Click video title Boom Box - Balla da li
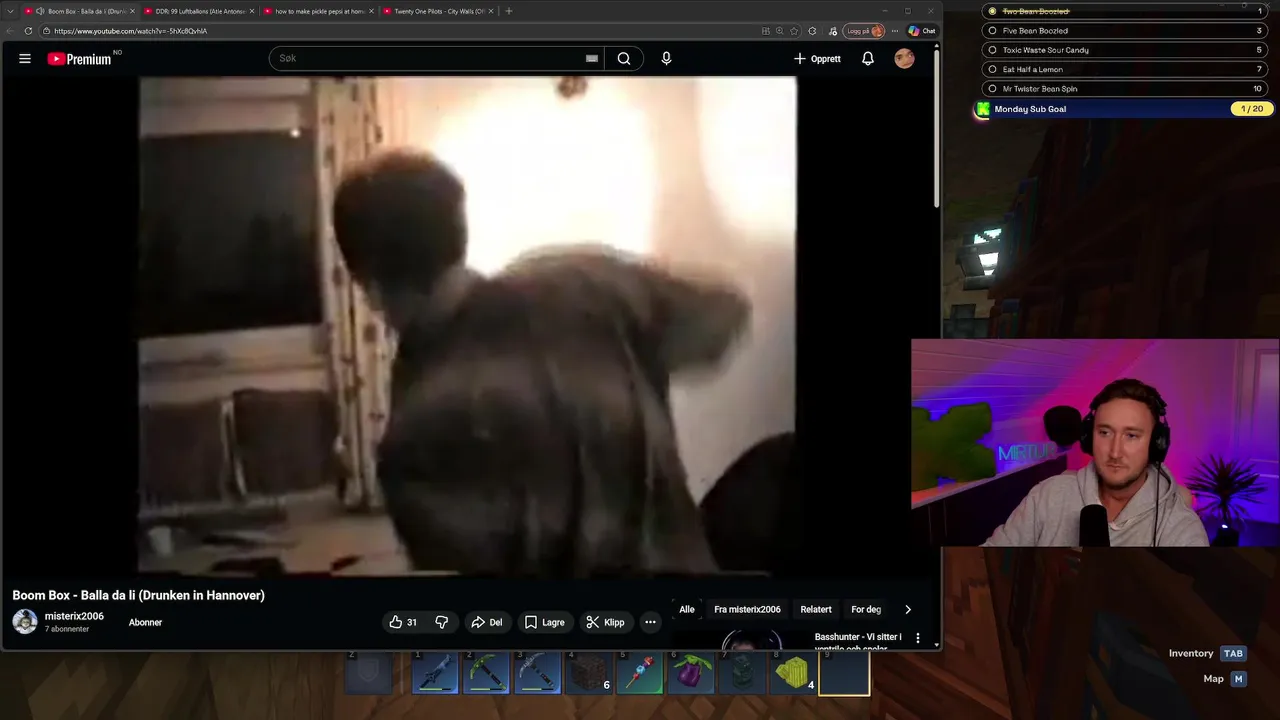The width and height of the screenshot is (1280, 720). click(x=139, y=595)
